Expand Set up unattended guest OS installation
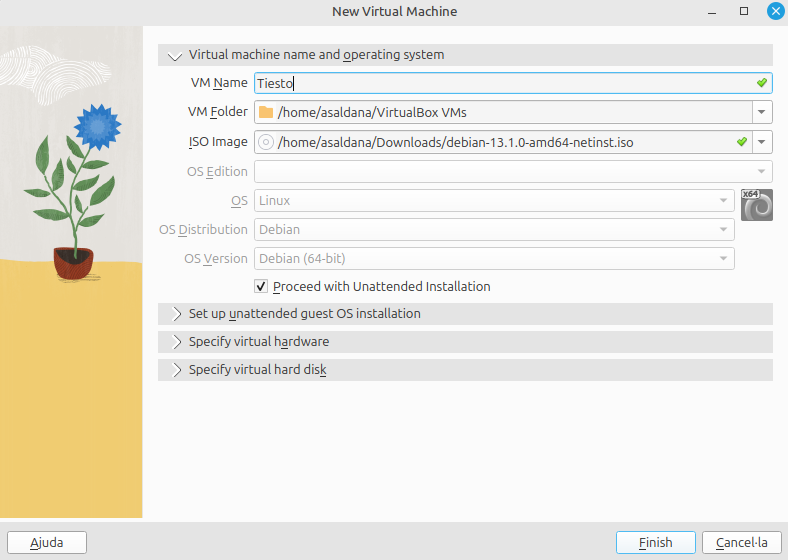 (176, 314)
